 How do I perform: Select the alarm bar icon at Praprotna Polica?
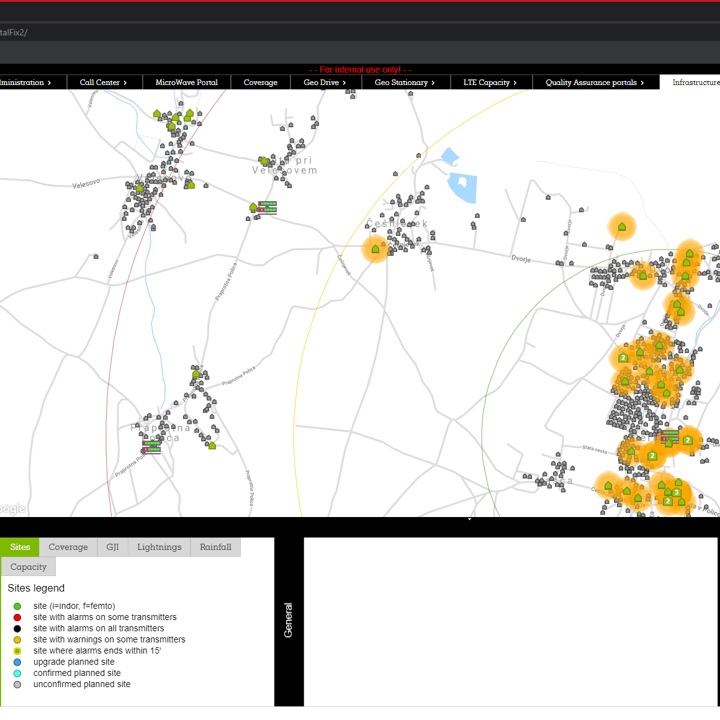(152, 448)
